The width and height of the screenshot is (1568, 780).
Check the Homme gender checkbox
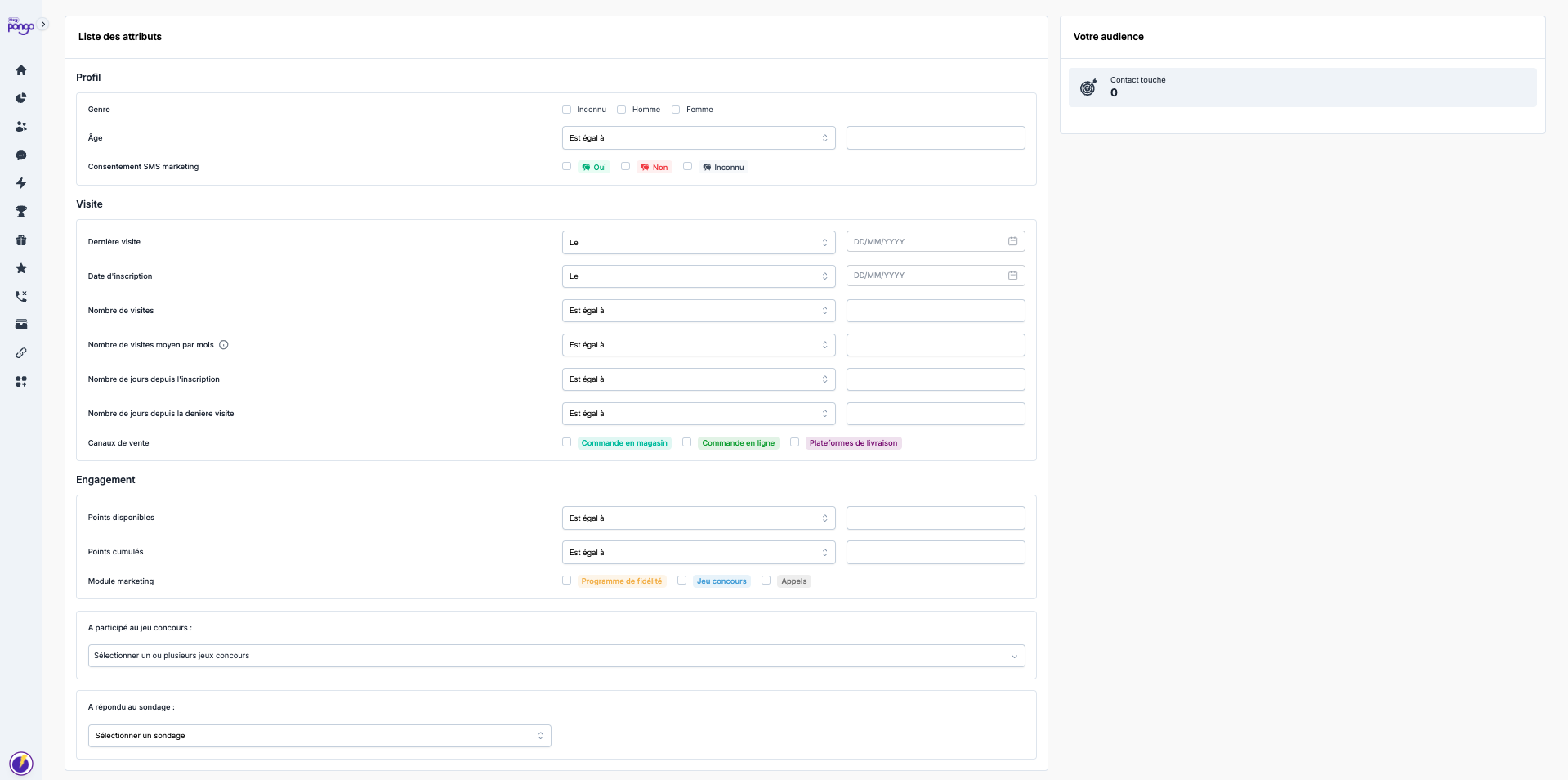pos(622,110)
